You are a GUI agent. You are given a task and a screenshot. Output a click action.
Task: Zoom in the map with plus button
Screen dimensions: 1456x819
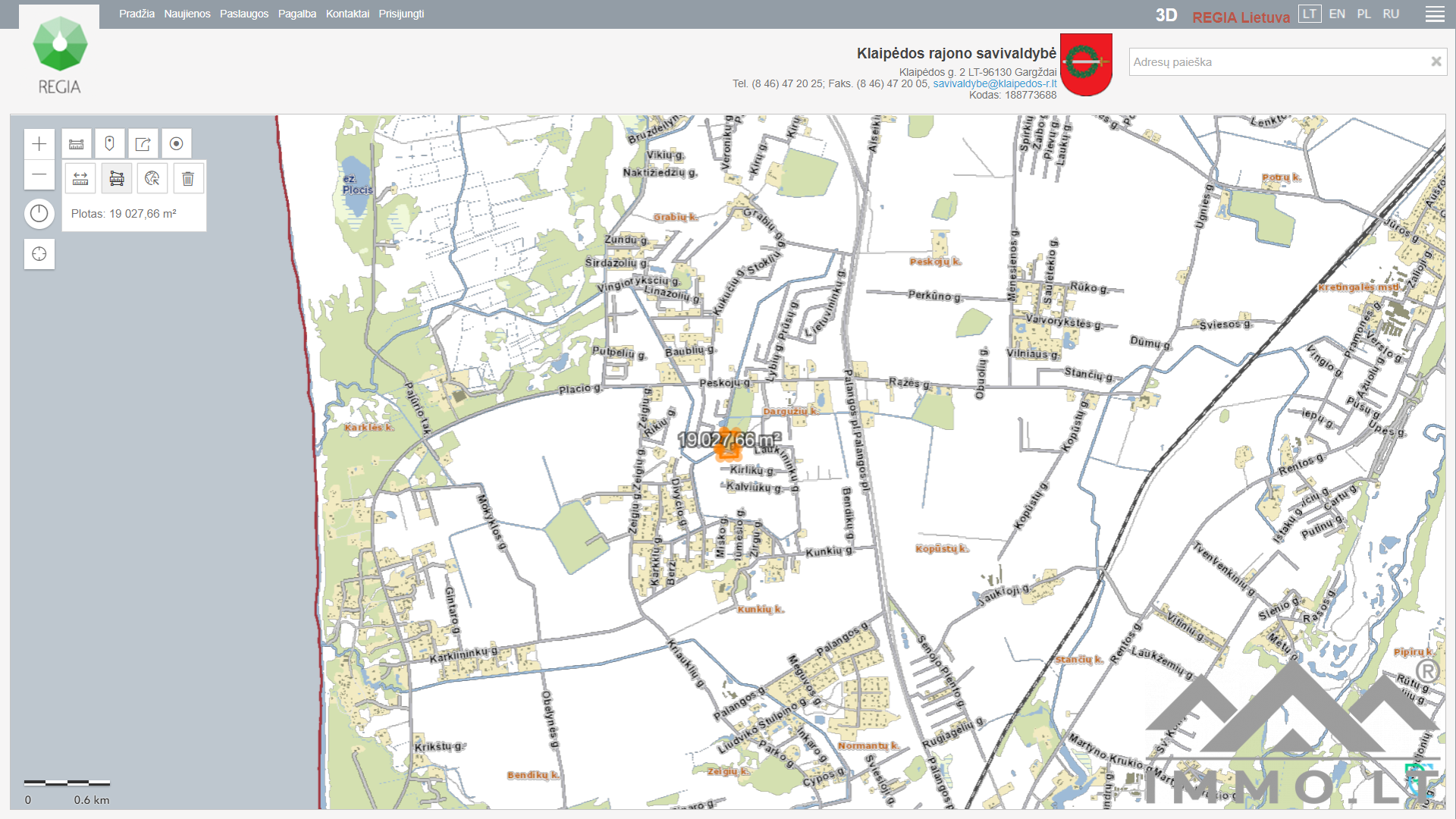(39, 144)
